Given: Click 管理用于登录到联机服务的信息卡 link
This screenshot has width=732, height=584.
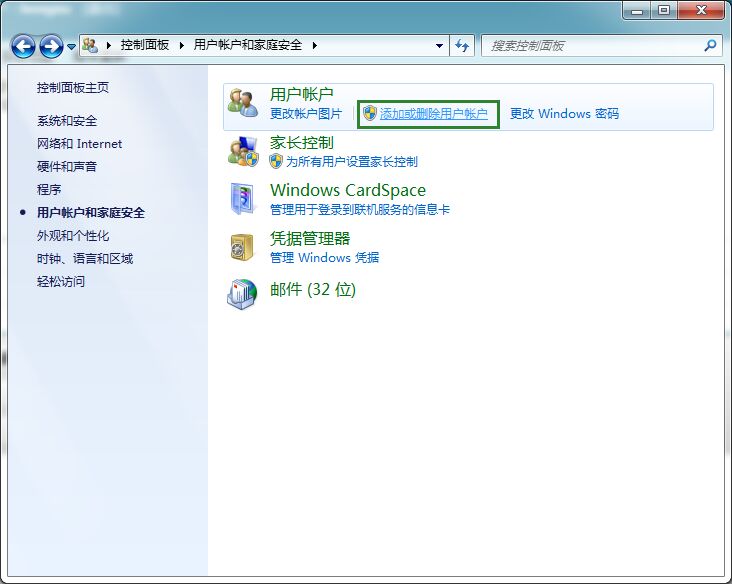Looking at the screenshot, I should point(360,210).
